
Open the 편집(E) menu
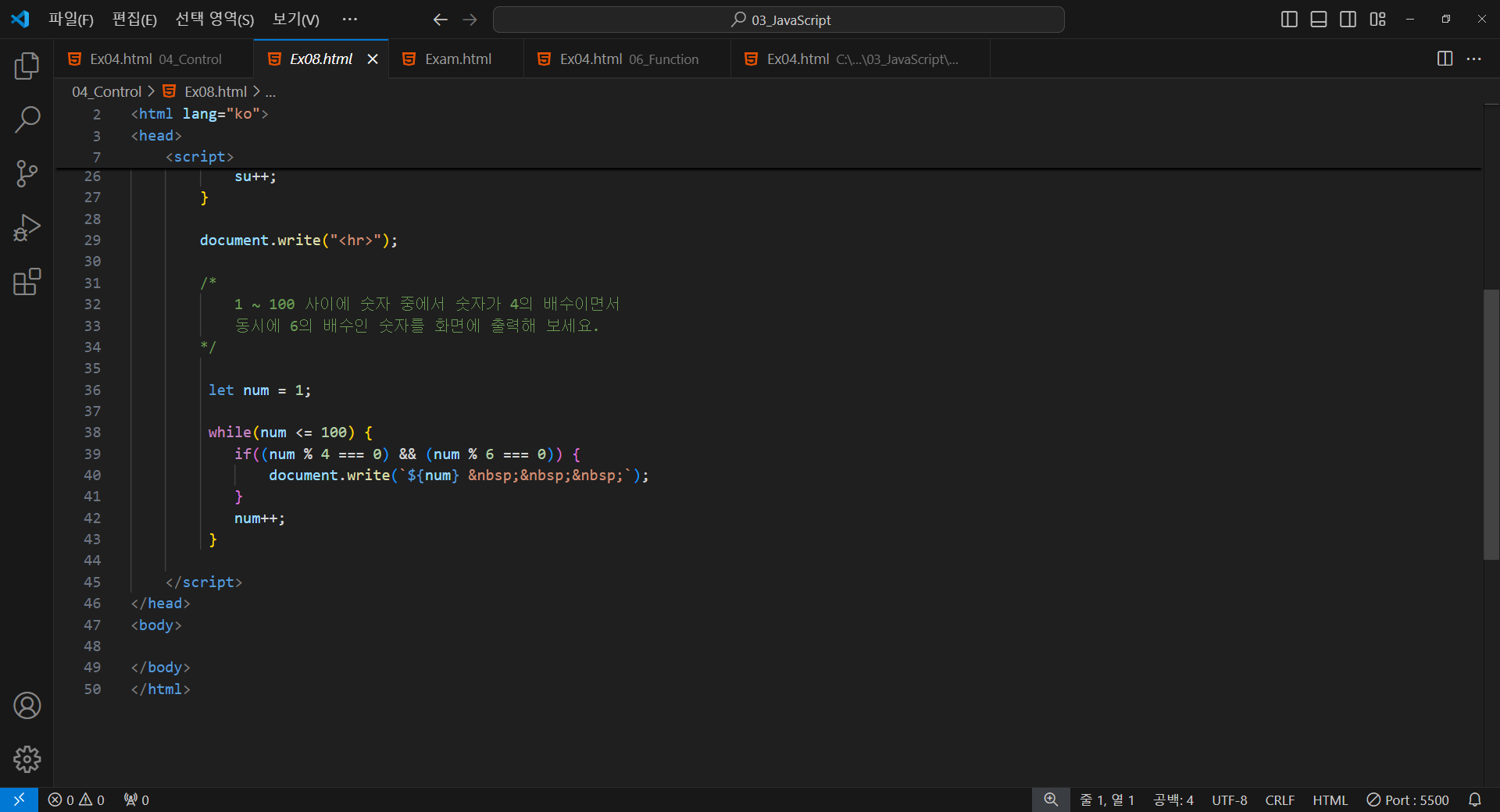click(x=134, y=20)
